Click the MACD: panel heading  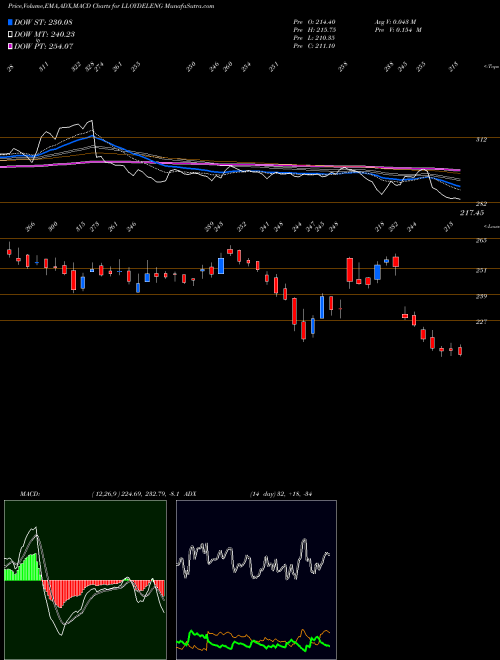29,494
